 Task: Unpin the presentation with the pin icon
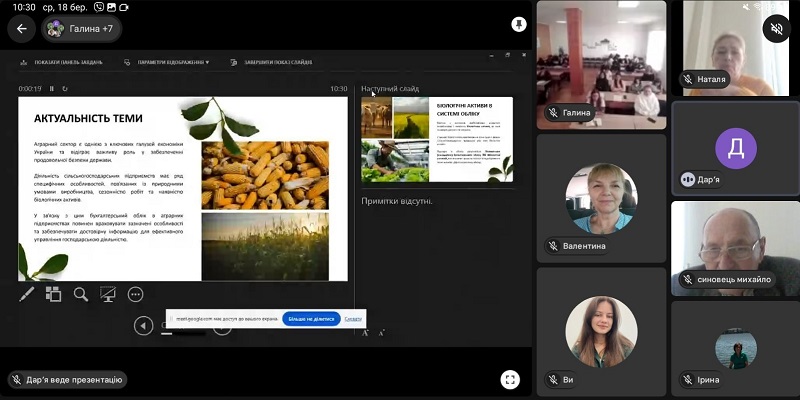coord(518,24)
